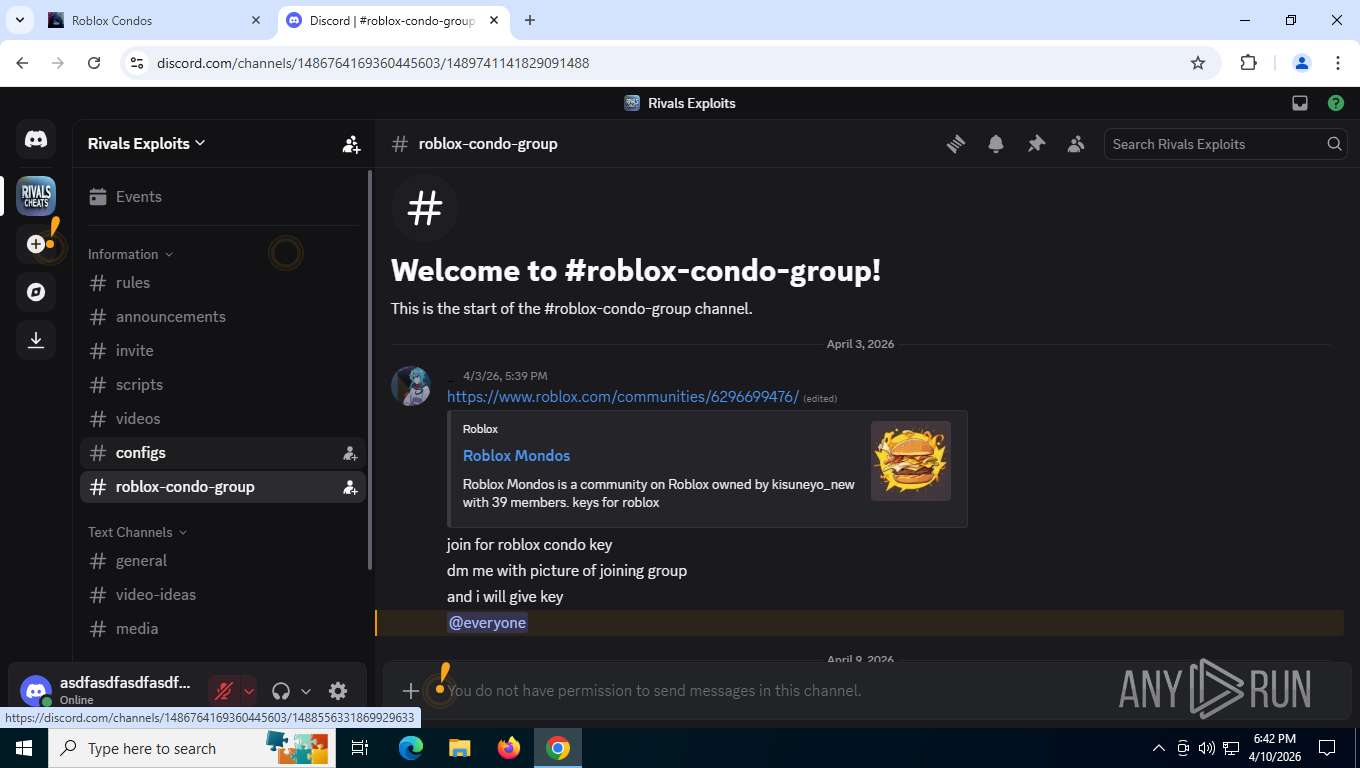The image size is (1360, 768).
Task: Expand the Rivals Exploits server dropdown
Action: [147, 144]
